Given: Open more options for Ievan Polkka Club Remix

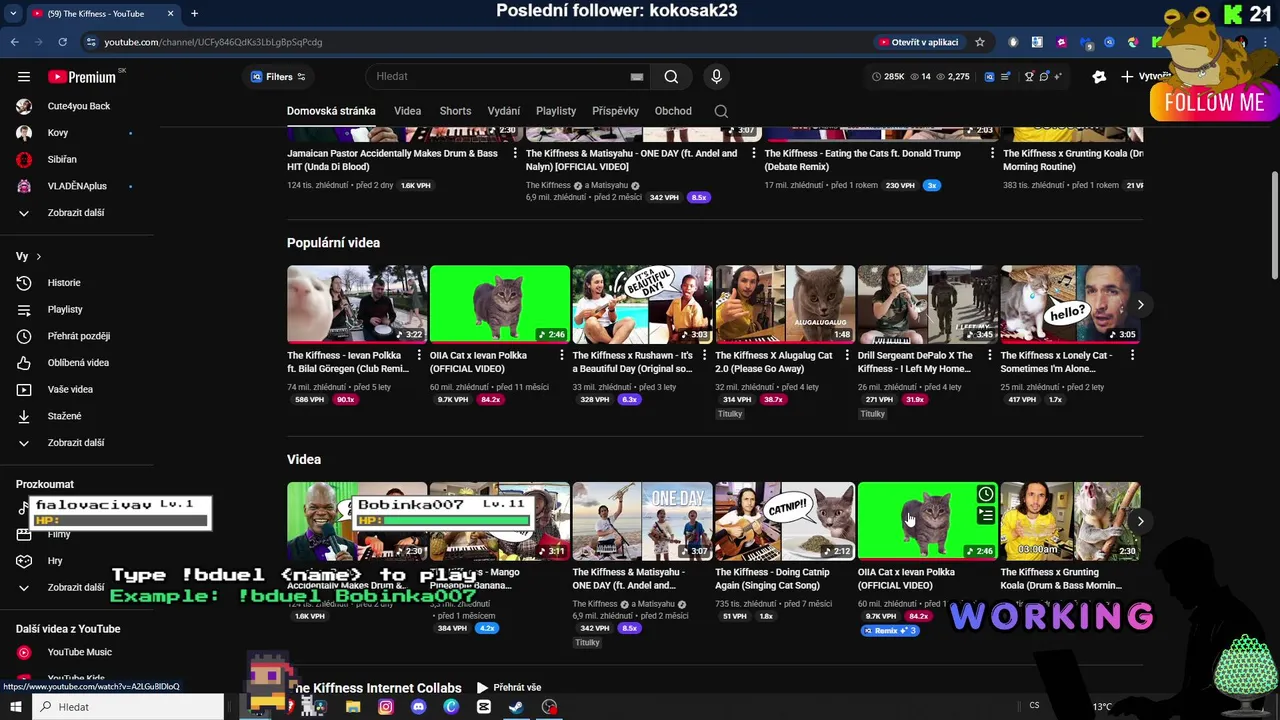Looking at the screenshot, I should pos(418,355).
